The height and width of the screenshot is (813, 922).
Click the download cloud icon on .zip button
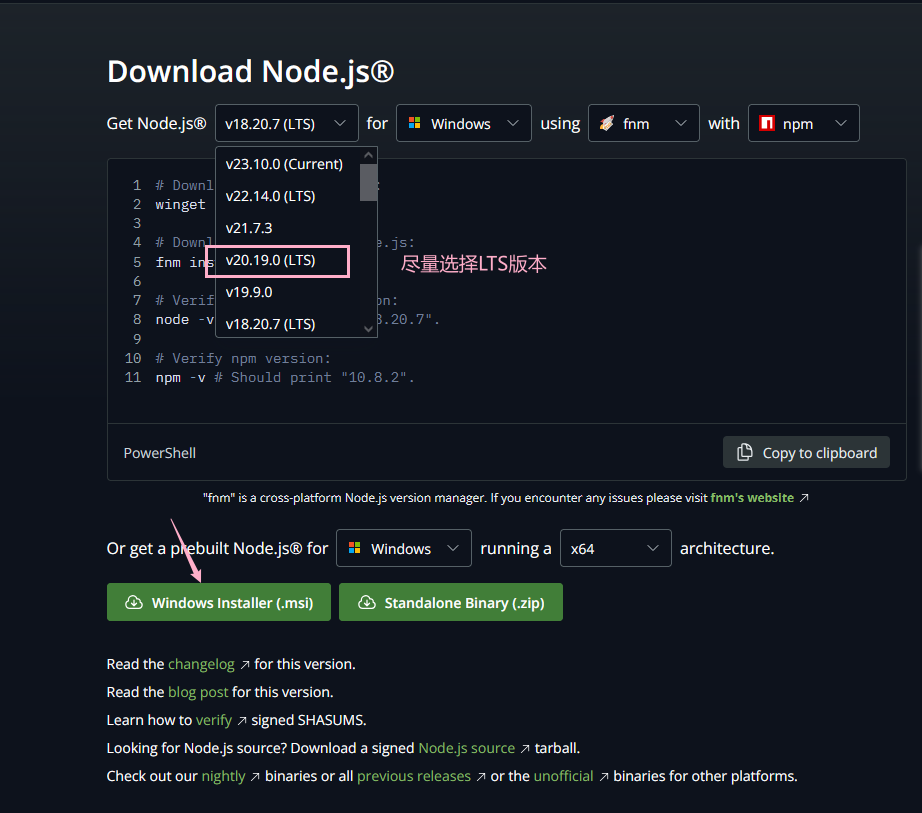[367, 603]
